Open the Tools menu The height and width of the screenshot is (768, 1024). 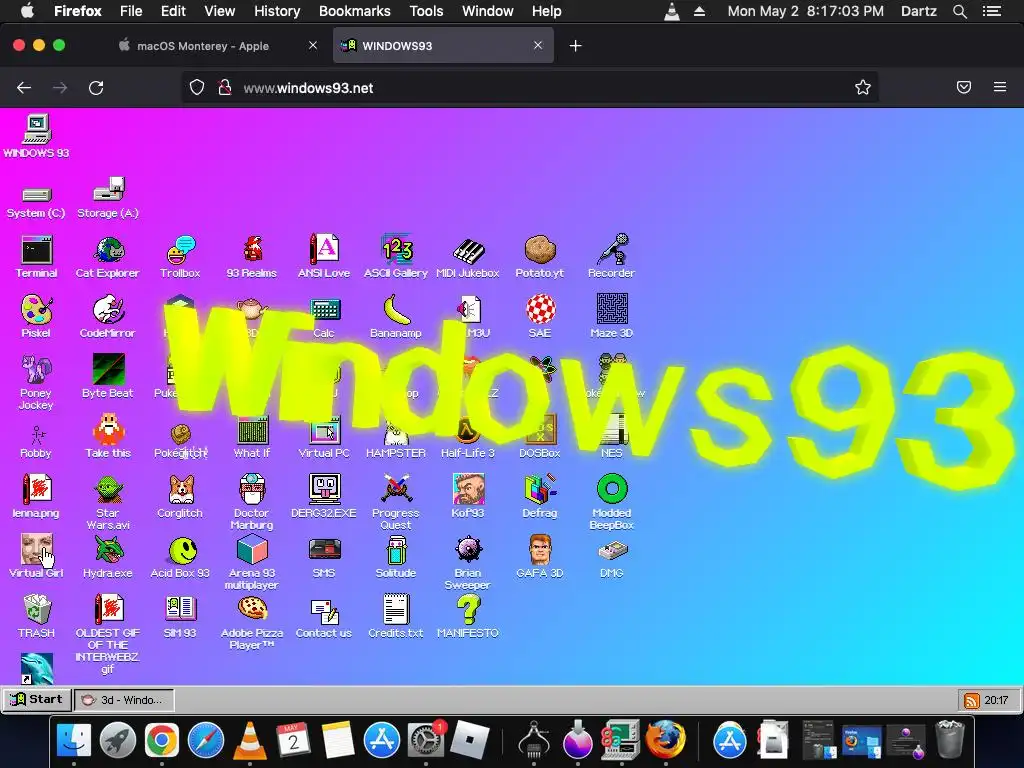pos(426,11)
